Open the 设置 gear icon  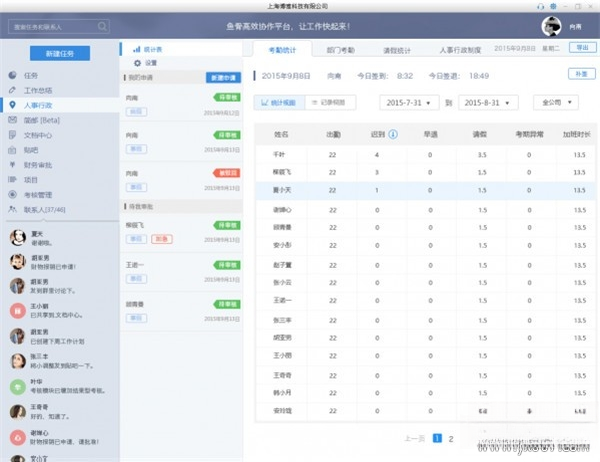click(x=137, y=63)
